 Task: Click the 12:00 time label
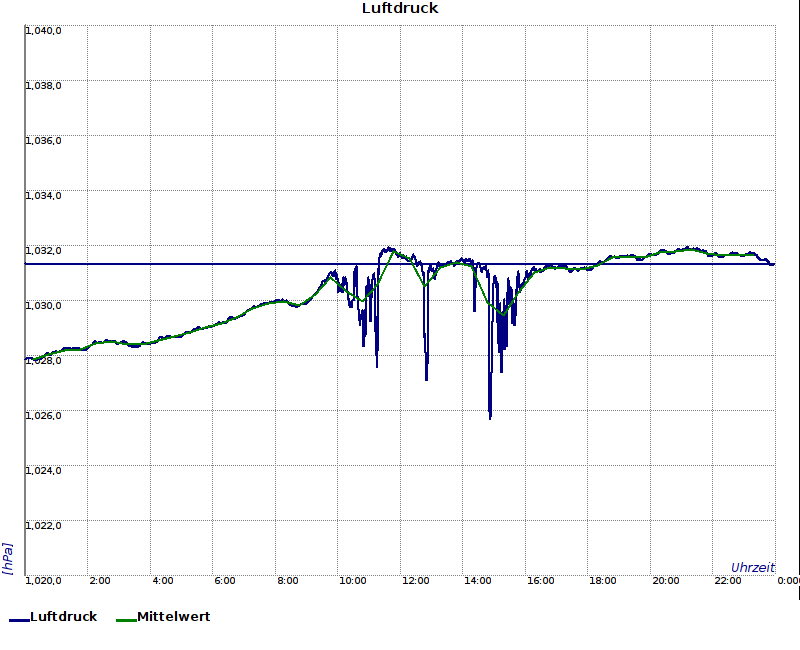tap(415, 581)
